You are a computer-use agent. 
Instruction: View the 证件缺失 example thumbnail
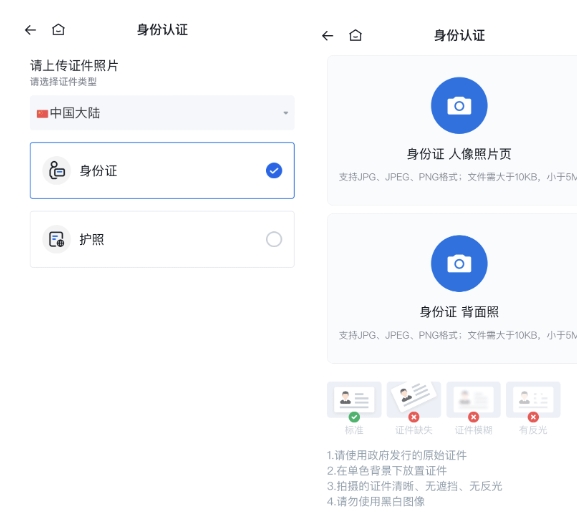coord(414,400)
